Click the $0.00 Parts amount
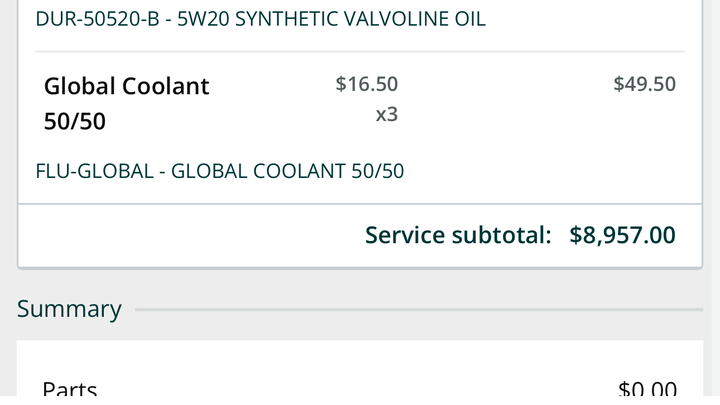The width and height of the screenshot is (720, 405). pos(647,389)
